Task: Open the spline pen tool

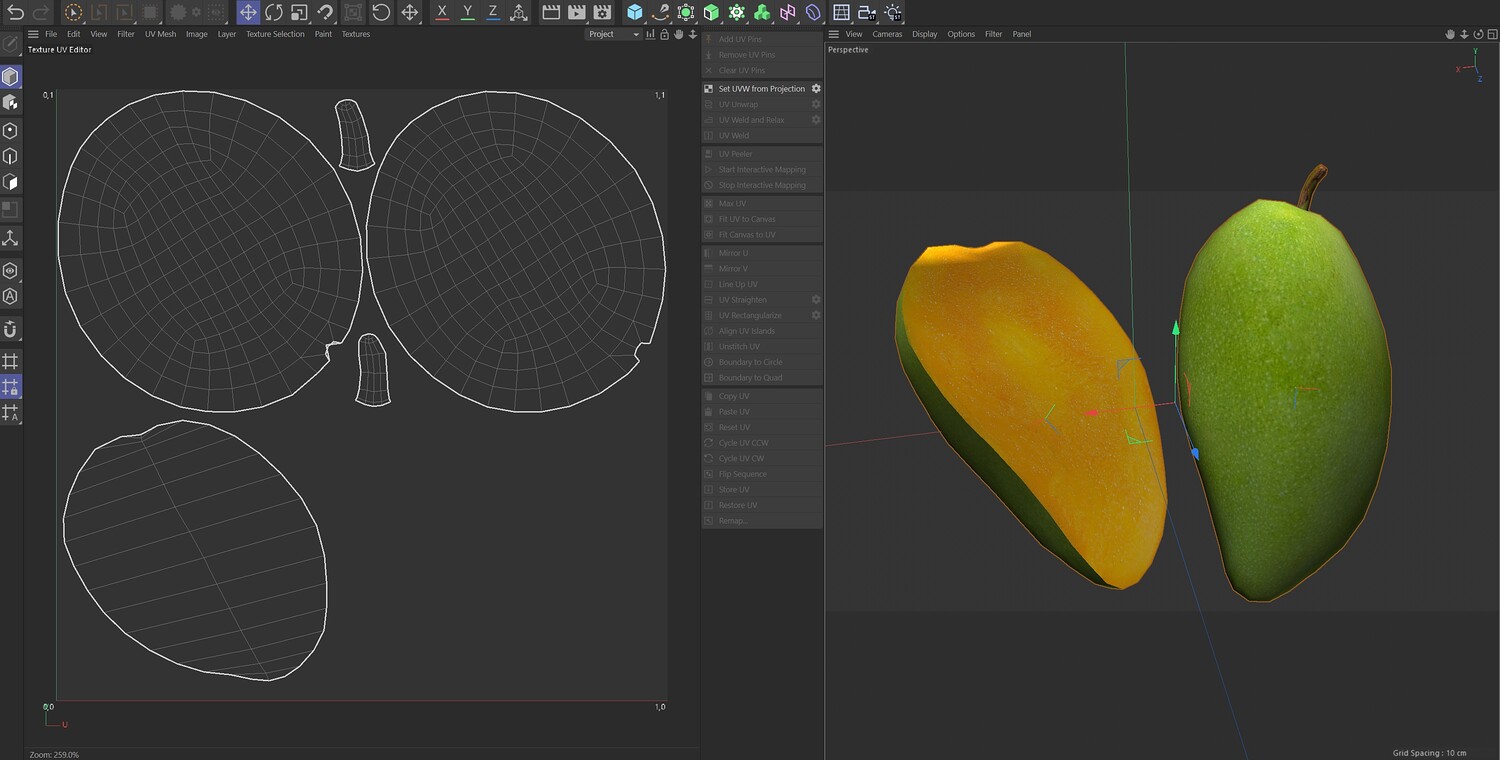Action: tap(660, 13)
